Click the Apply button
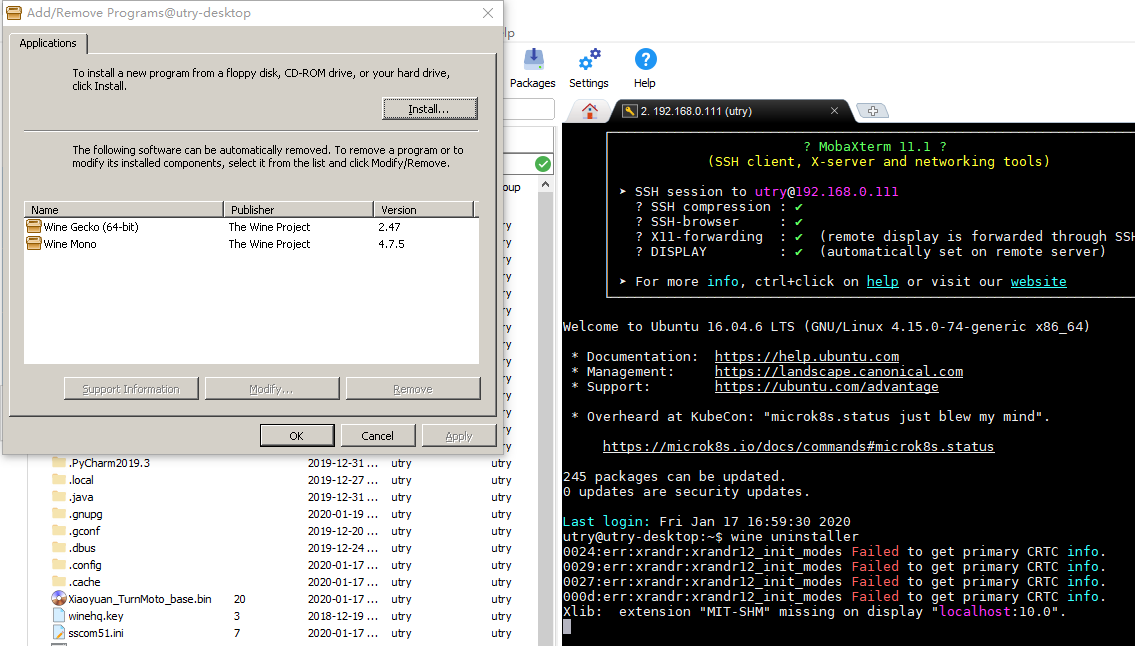Screen dimensions: 1135x646 (459, 436)
